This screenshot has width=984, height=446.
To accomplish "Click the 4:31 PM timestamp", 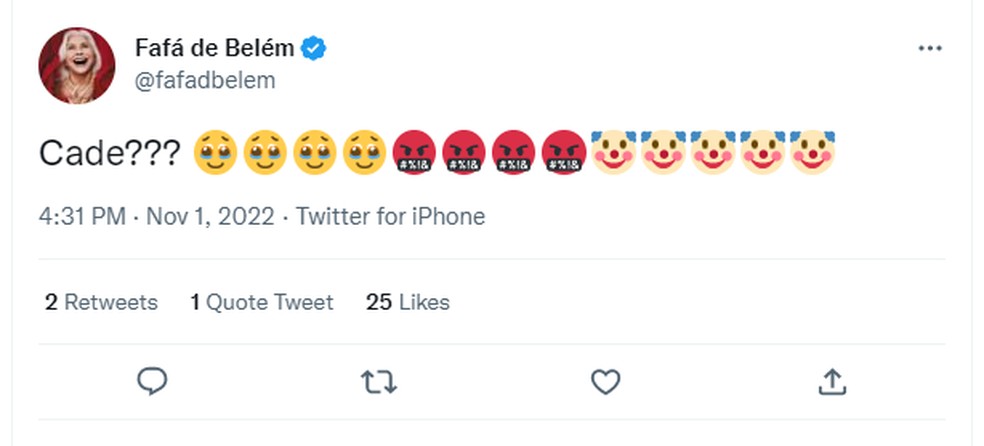I will (x=81, y=216).
